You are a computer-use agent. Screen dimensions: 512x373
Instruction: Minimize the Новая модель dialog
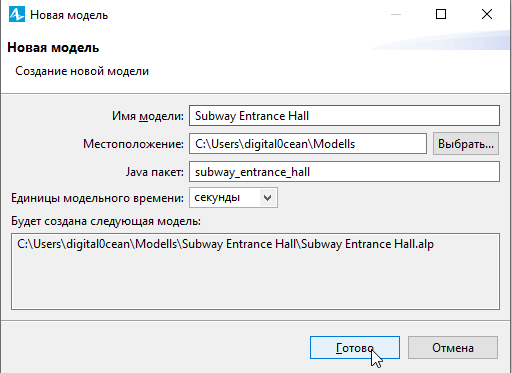tap(396, 14)
